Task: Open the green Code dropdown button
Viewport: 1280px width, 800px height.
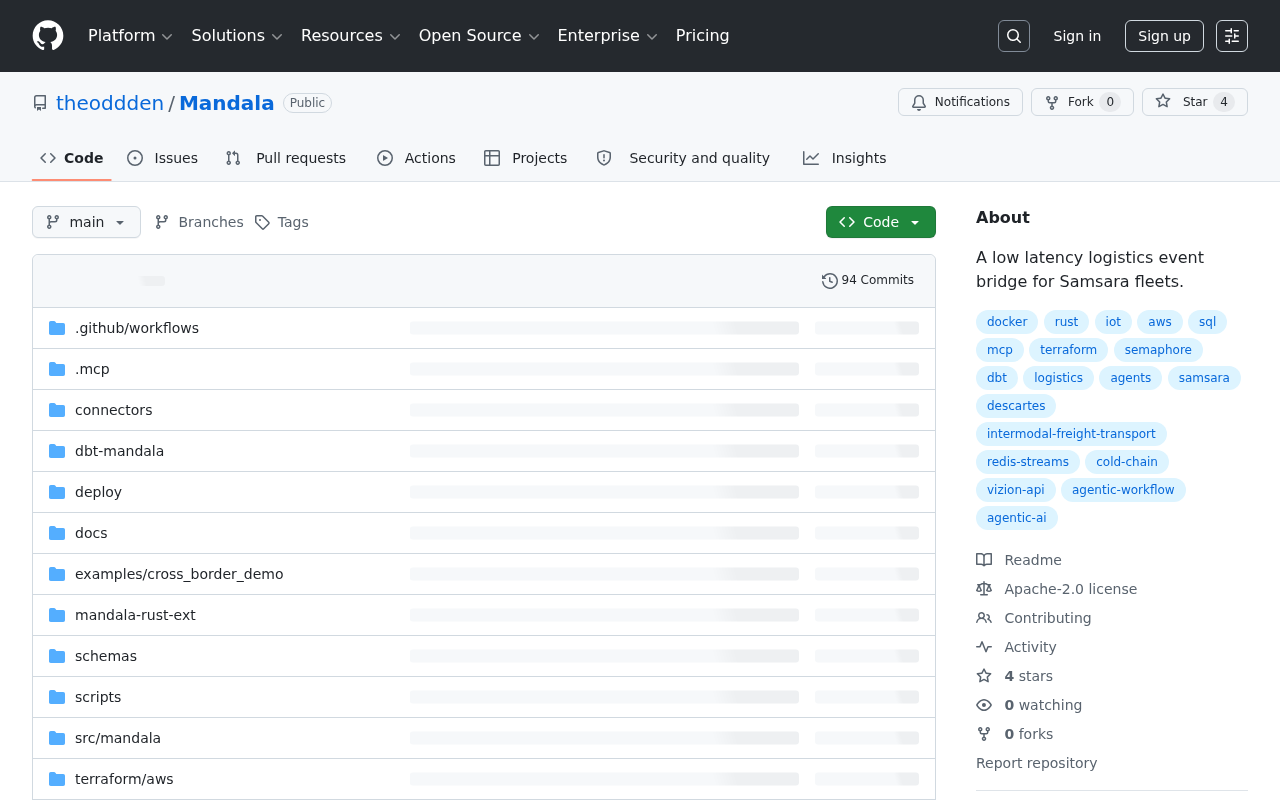Action: pos(881,222)
